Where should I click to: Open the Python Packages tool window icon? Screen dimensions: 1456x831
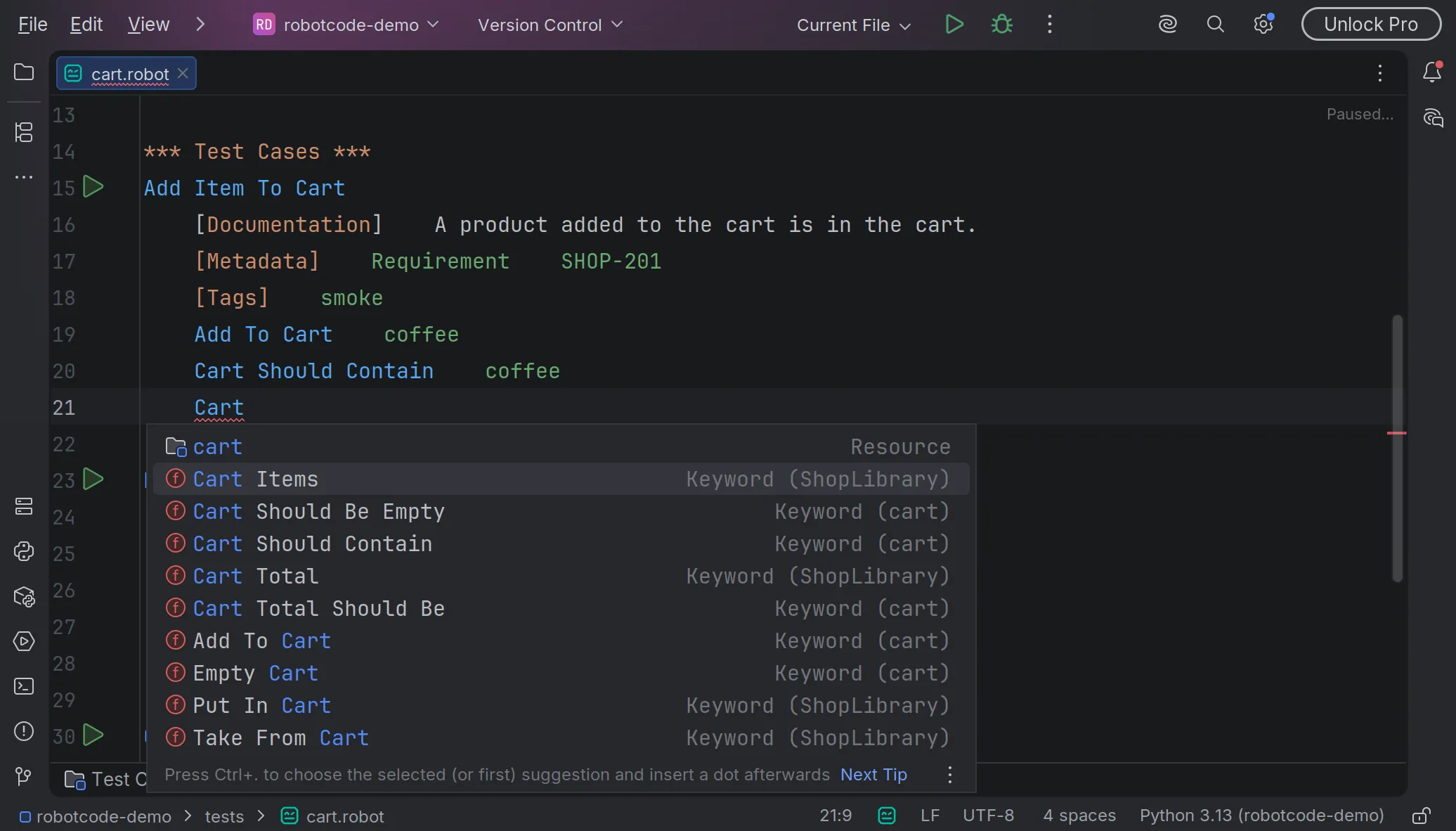[24, 597]
